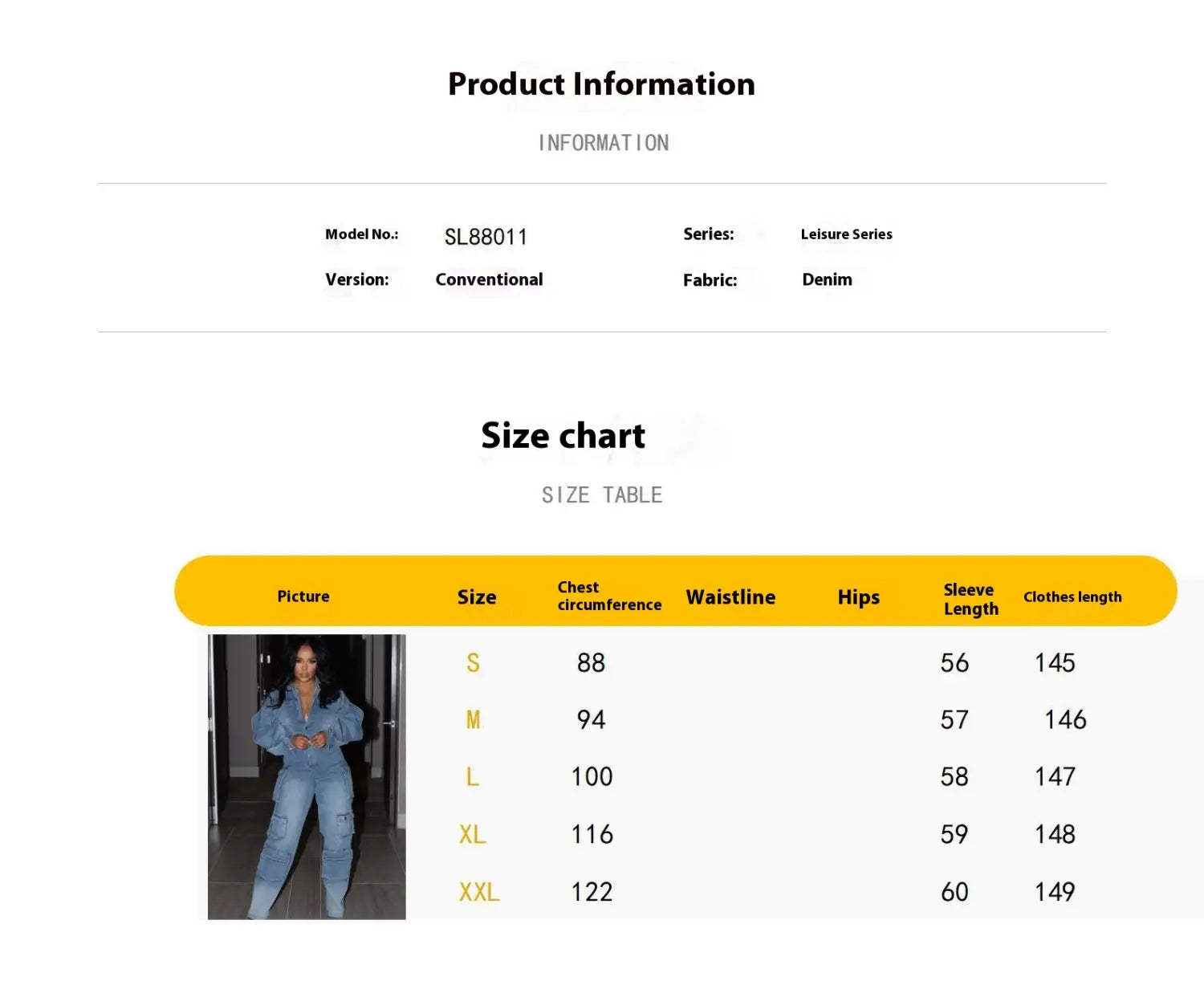This screenshot has height=985, width=1204.
Task: Select the model number SL88011
Action: pos(486,237)
